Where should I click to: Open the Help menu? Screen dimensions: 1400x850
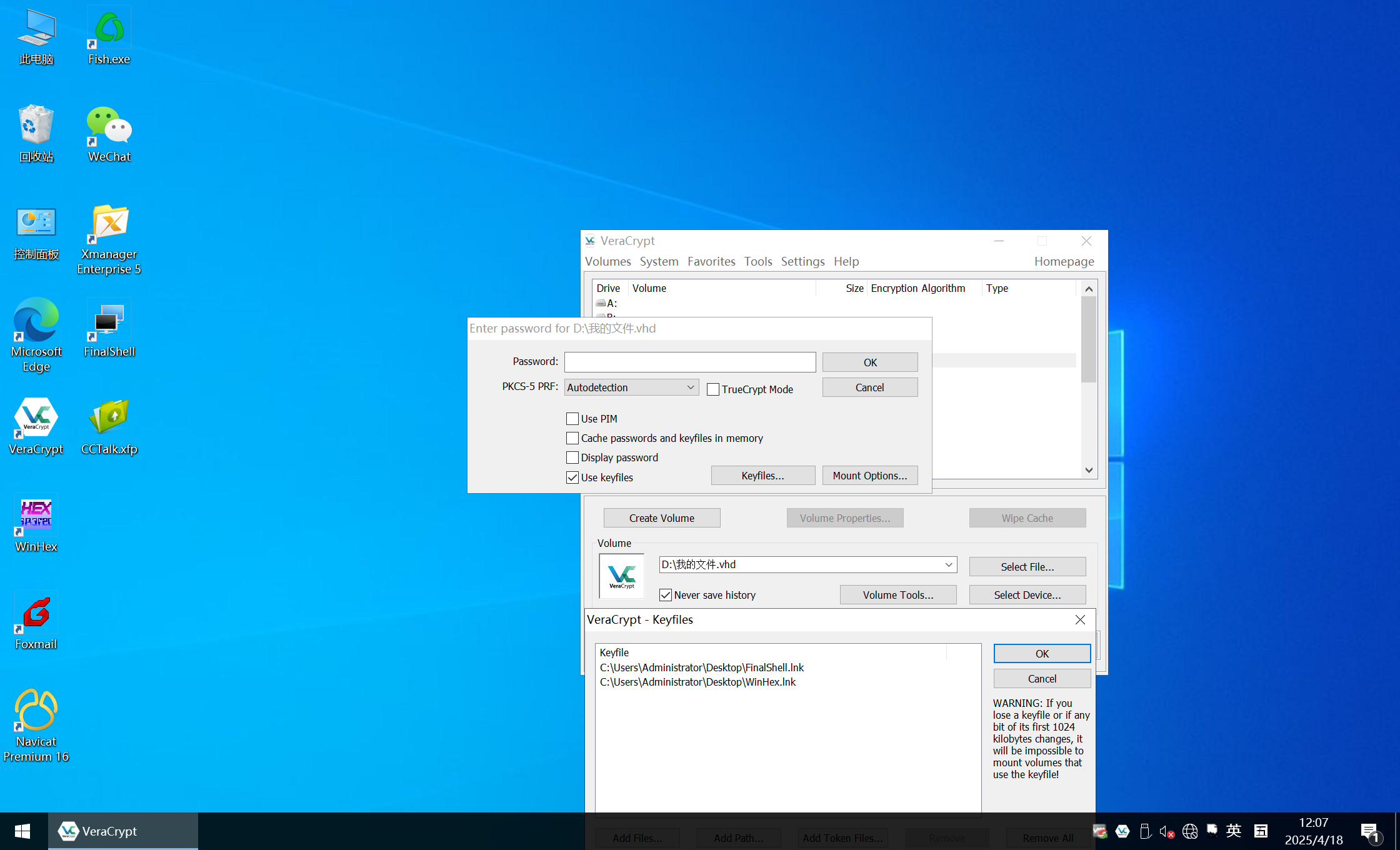tap(846, 261)
